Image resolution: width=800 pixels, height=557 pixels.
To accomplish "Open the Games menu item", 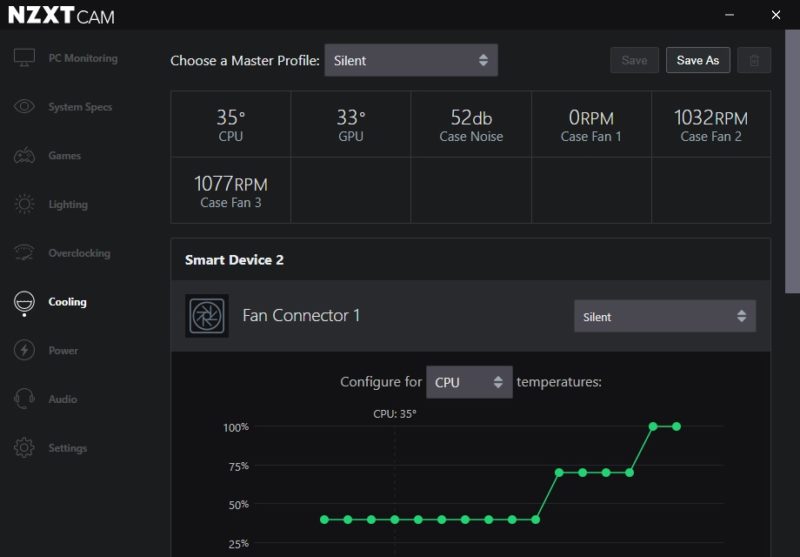I will 64,156.
